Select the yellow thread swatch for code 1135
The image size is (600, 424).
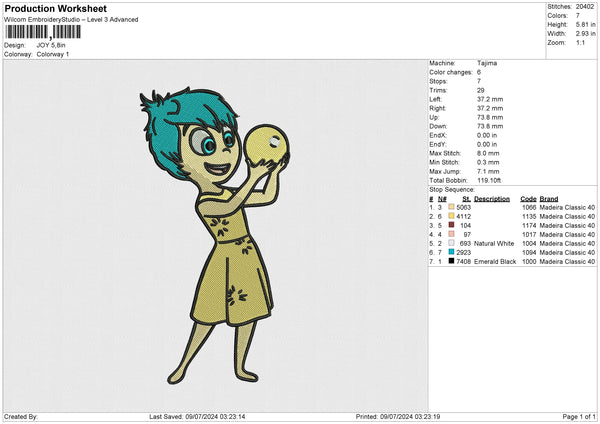[451, 216]
